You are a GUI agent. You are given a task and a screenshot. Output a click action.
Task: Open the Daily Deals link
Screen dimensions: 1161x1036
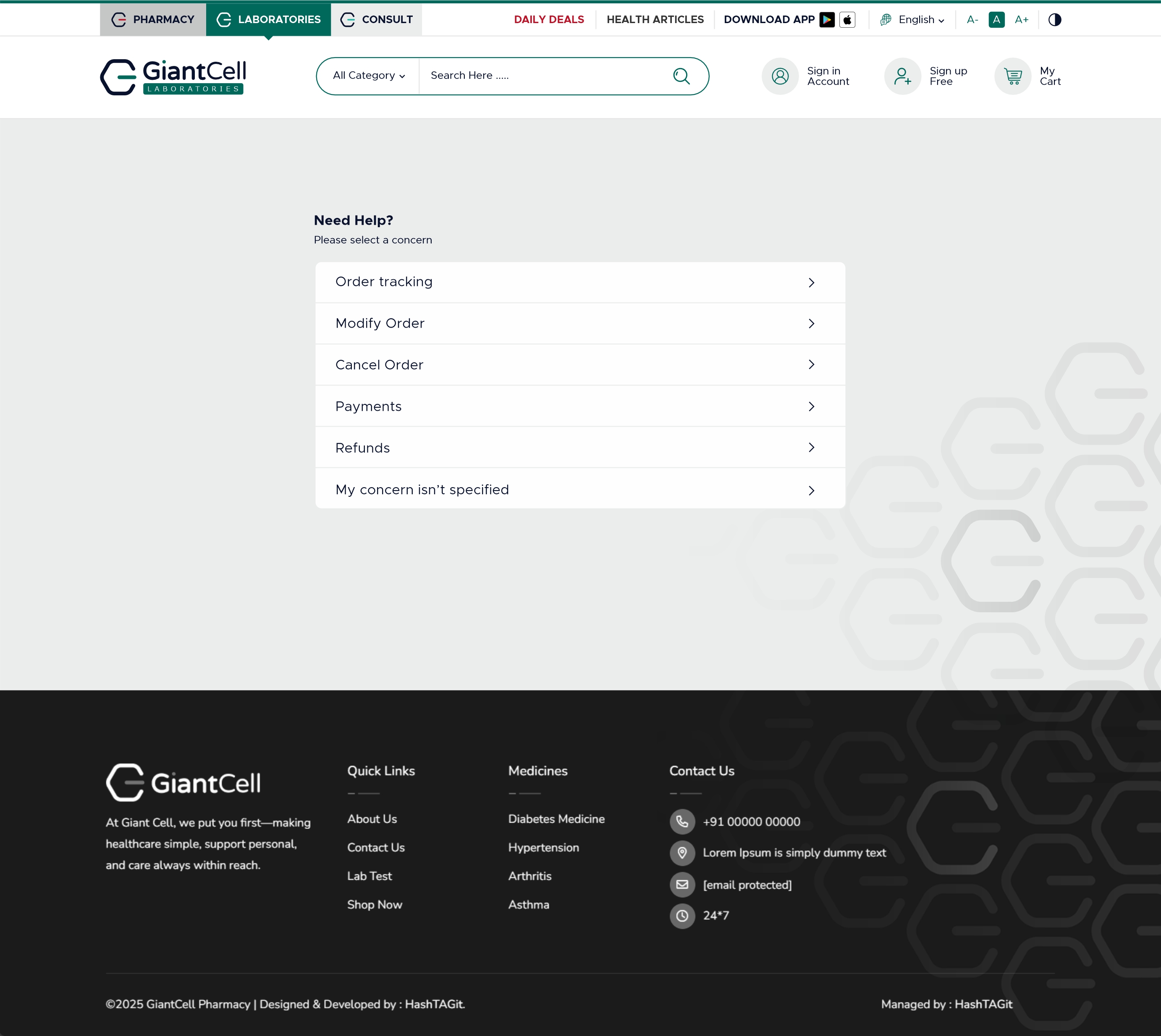(x=549, y=20)
